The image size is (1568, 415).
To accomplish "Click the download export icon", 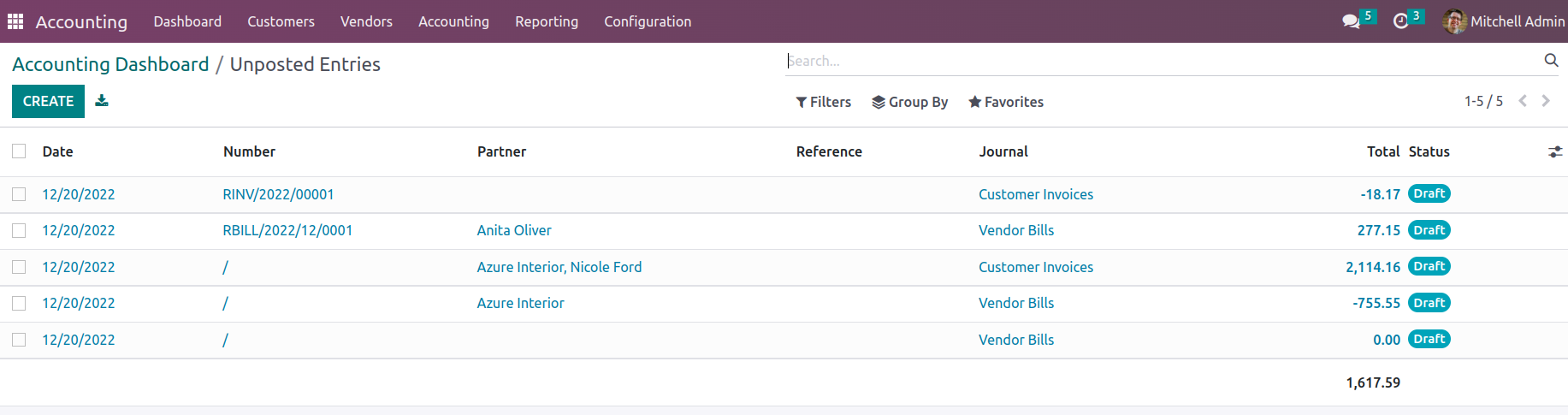I will (102, 101).
